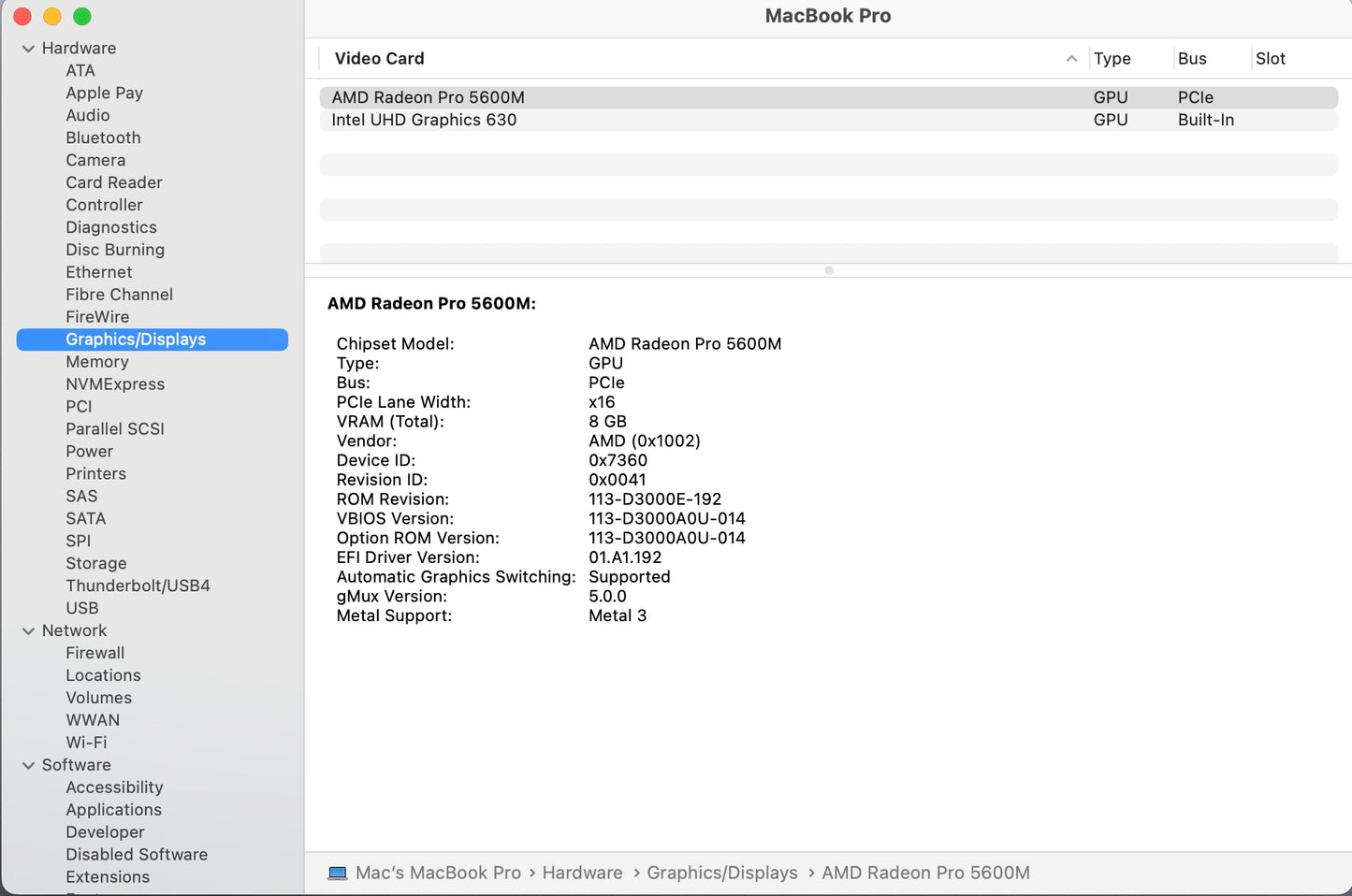The height and width of the screenshot is (896, 1352).
Task: Select Wi-Fi under Network
Action: [86, 742]
